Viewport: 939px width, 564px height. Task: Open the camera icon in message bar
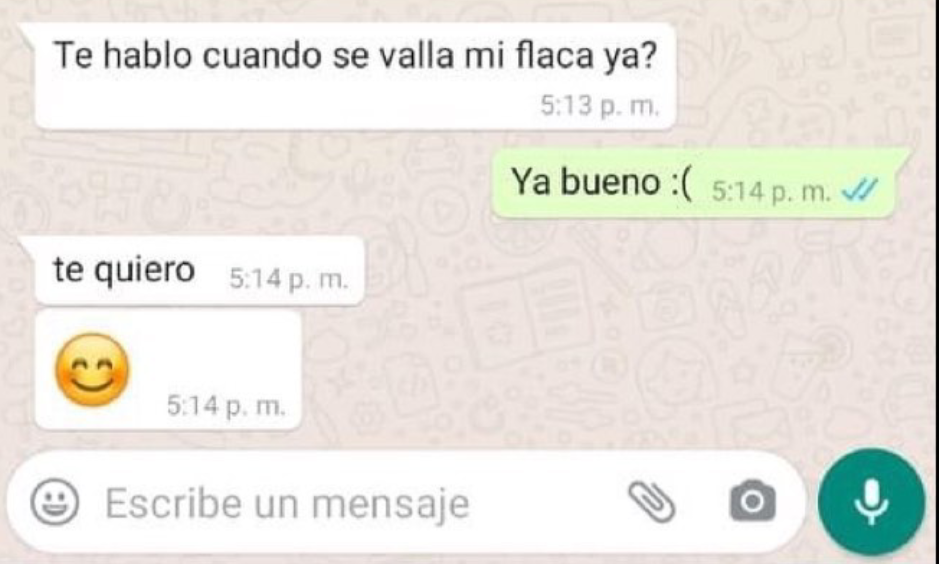(x=753, y=501)
